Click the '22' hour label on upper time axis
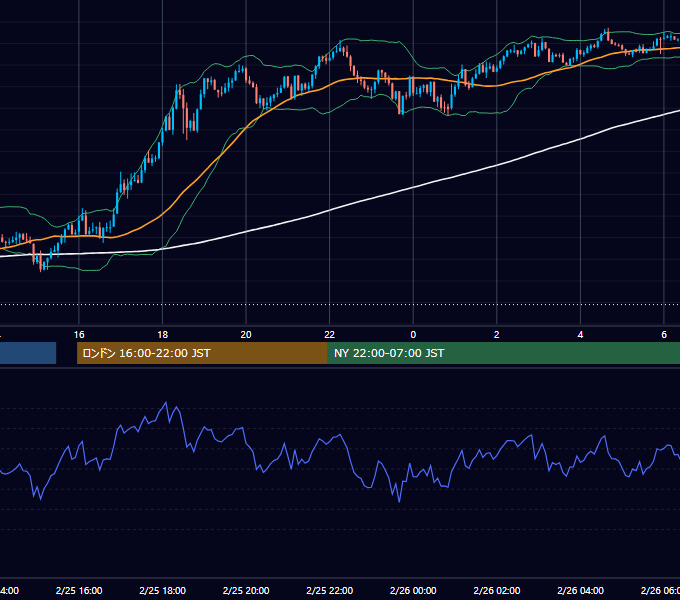The image size is (680, 600). point(330,335)
